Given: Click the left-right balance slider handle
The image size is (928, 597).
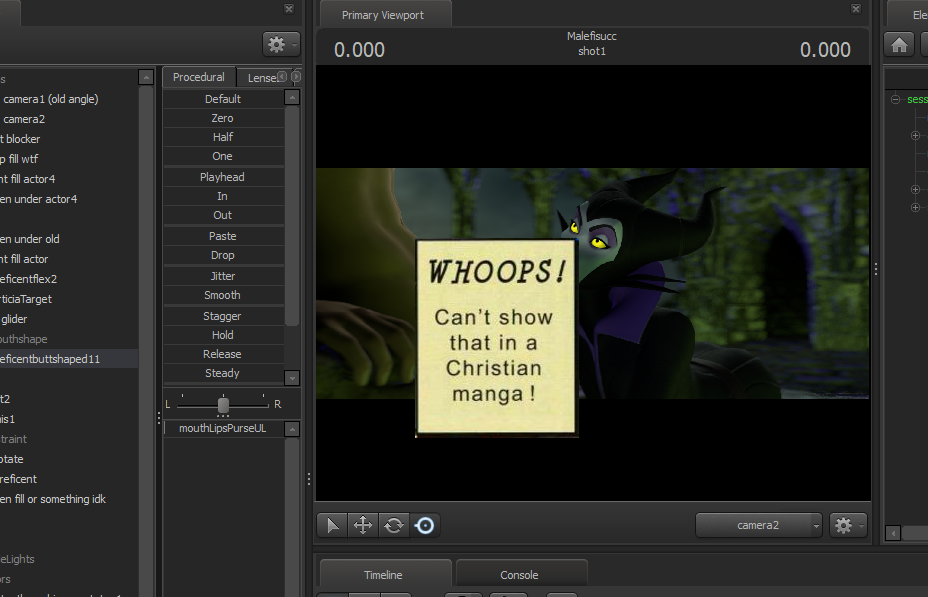Looking at the screenshot, I should (x=223, y=405).
